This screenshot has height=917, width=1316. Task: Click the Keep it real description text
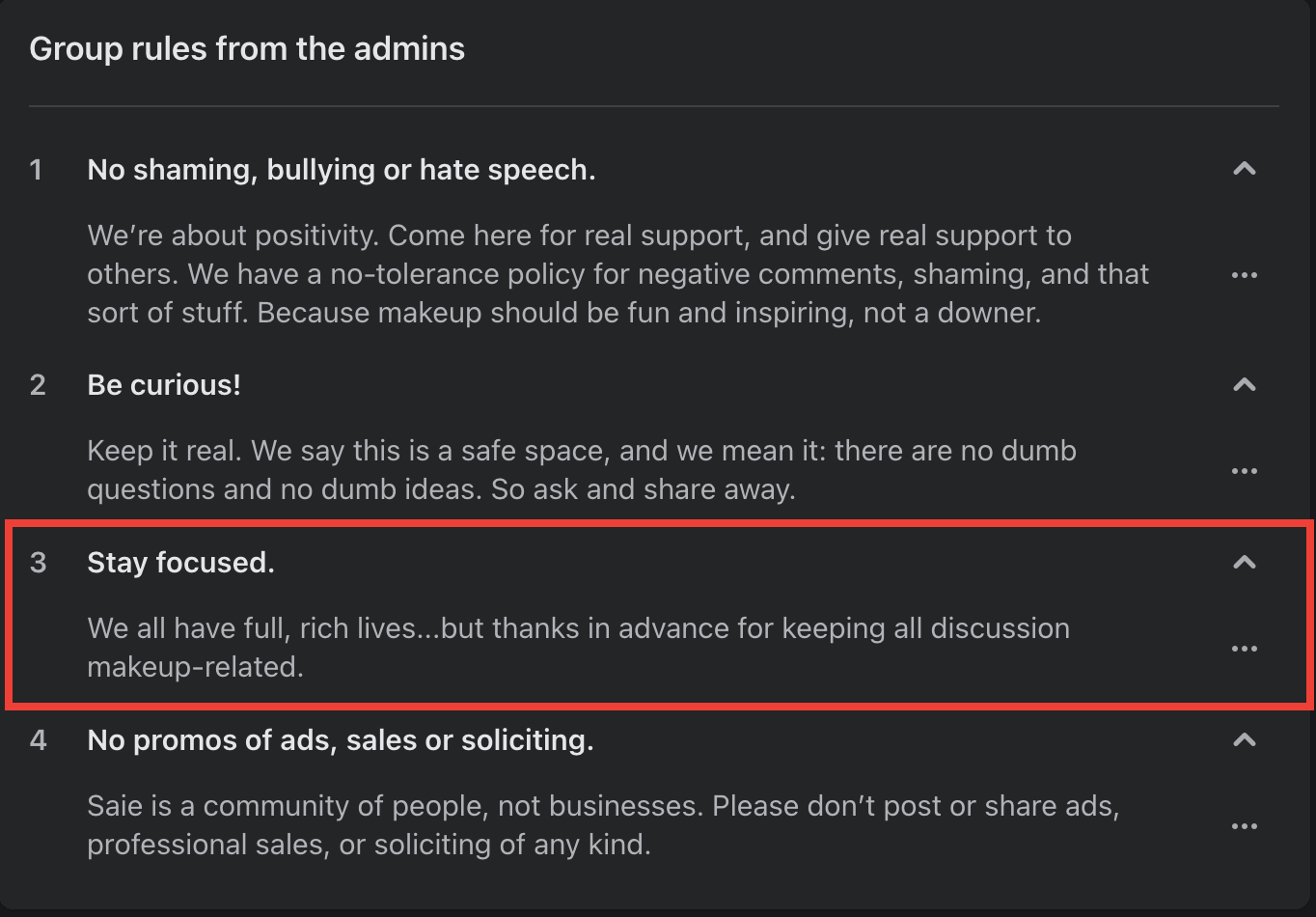point(582,470)
